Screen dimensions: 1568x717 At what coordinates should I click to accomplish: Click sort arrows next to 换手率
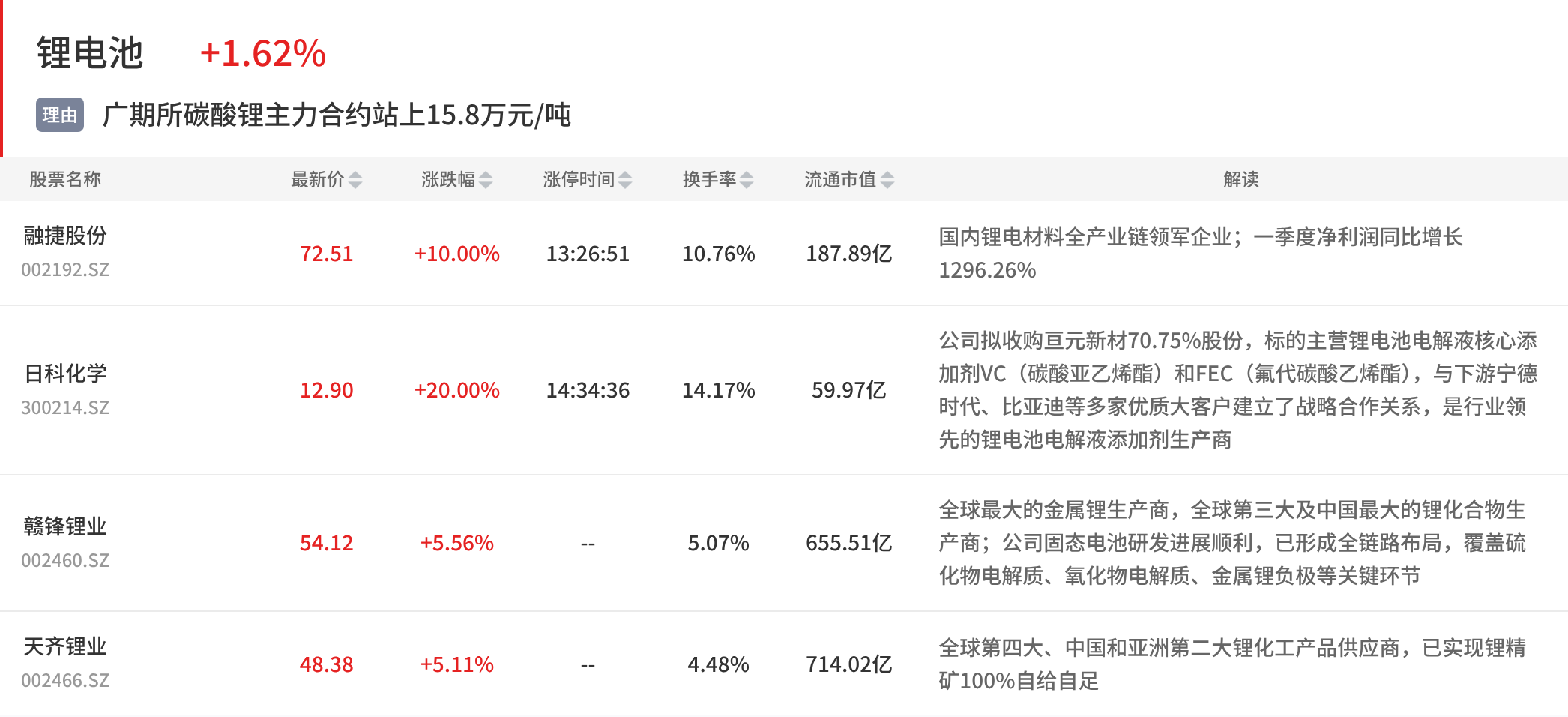[747, 180]
